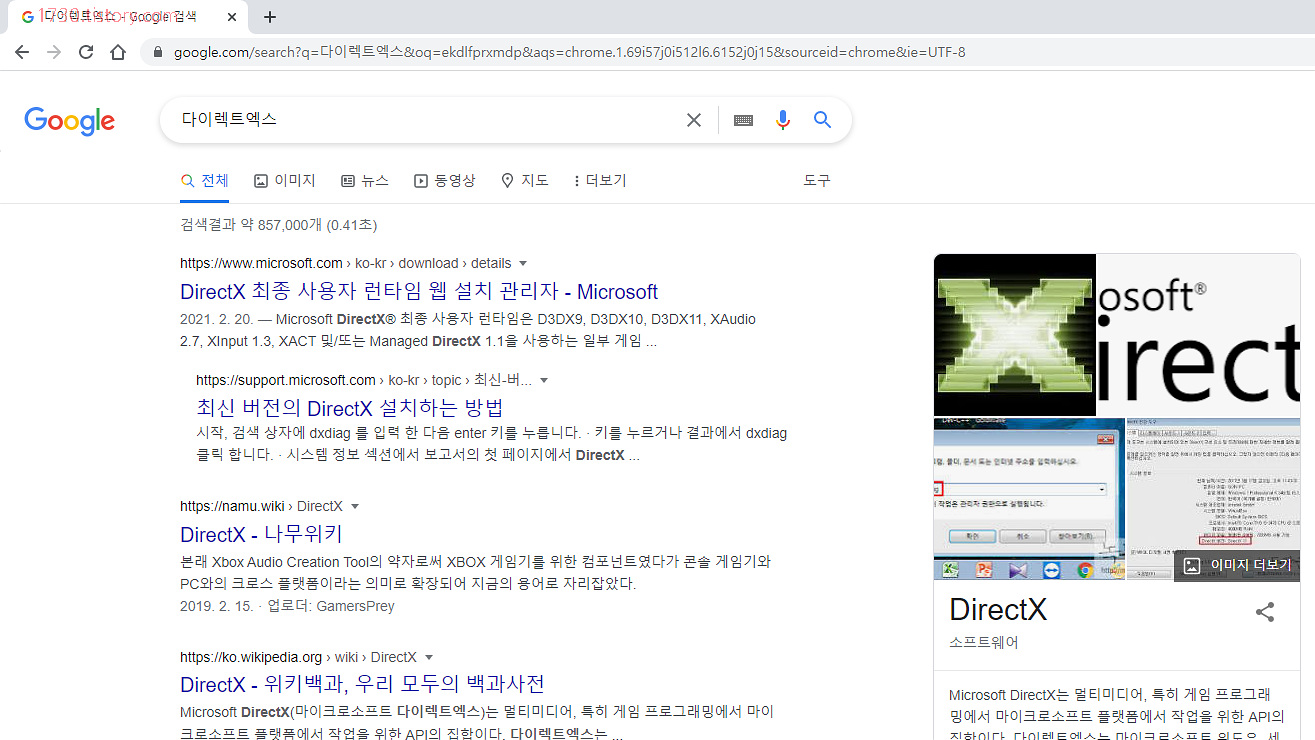
Task: Switch to the 뉴스 tab
Action: point(365,181)
